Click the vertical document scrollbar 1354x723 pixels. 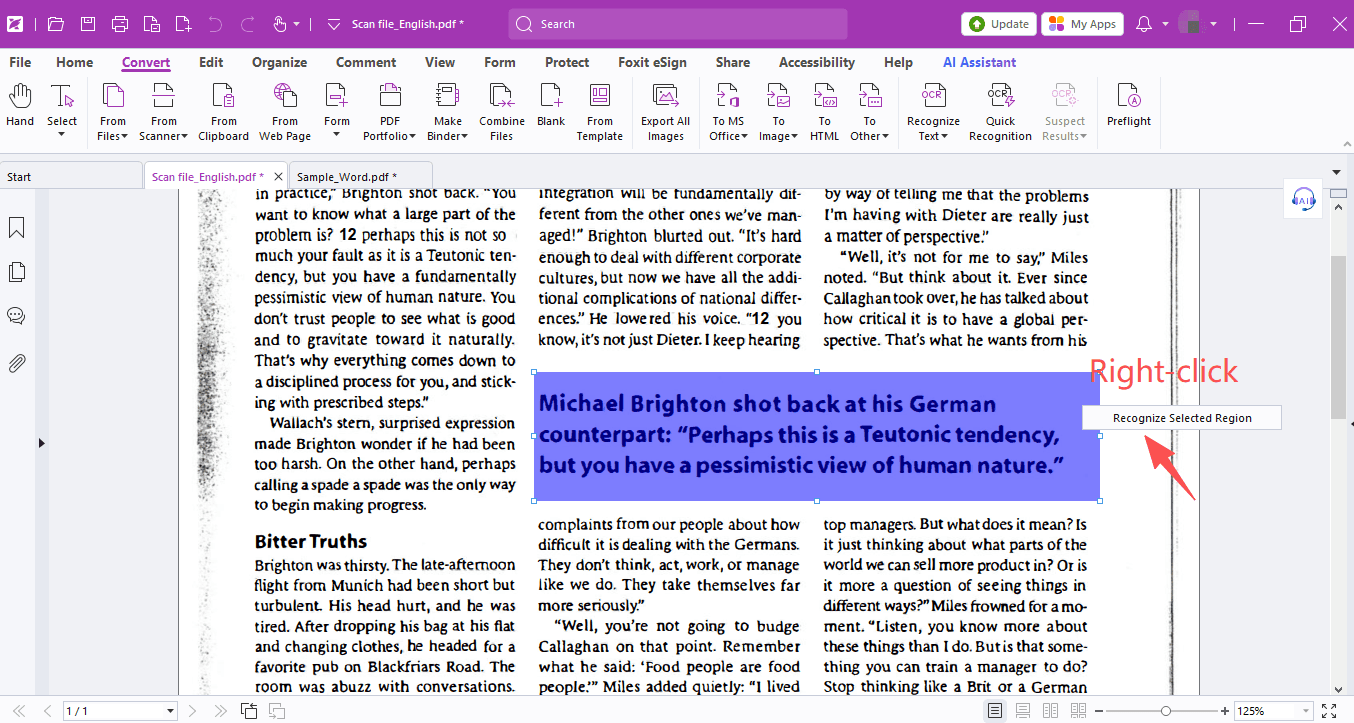click(x=1338, y=336)
